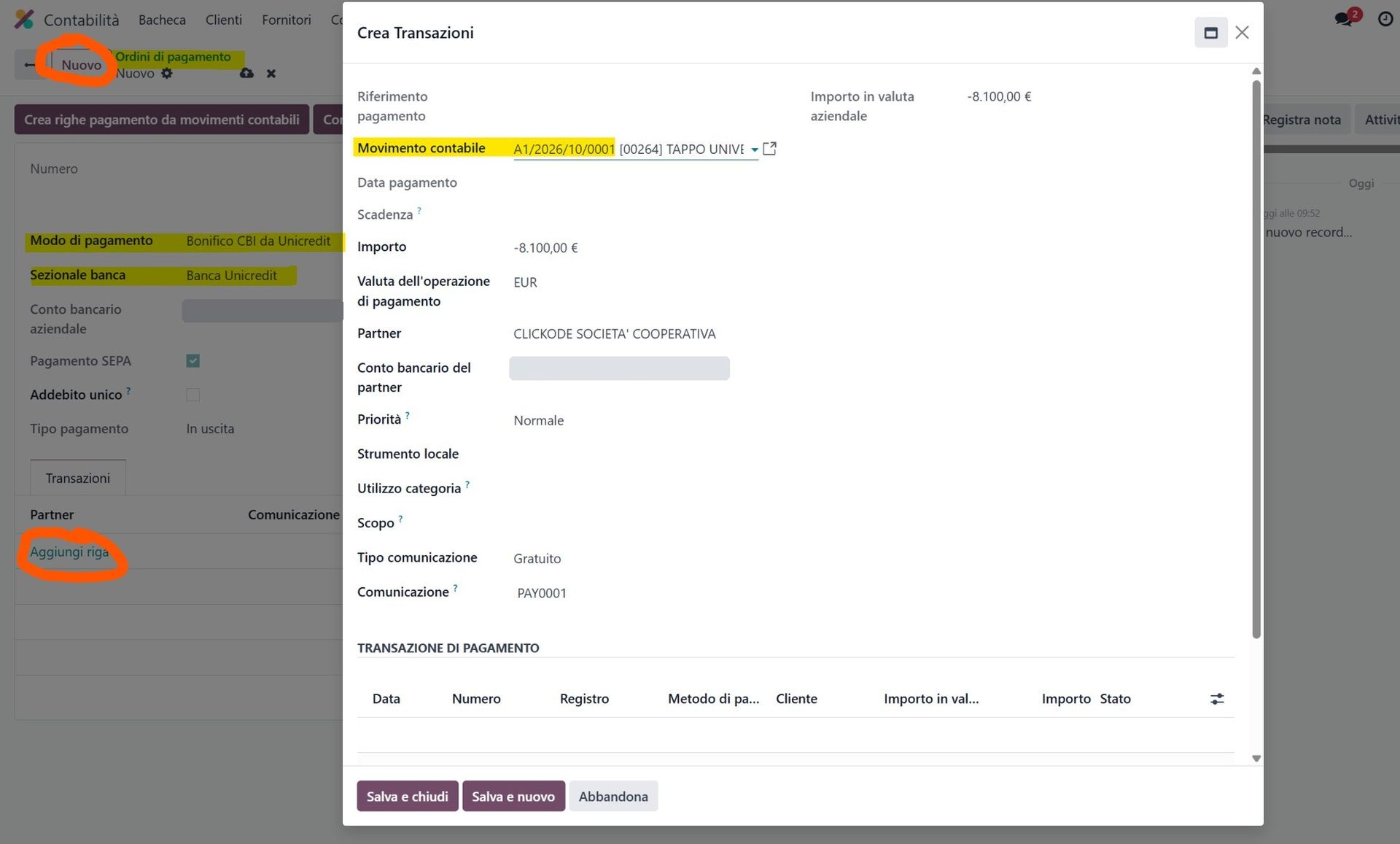Screen dimensions: 1400x844
Task: Select the Transazioni tab
Action: 78,478
